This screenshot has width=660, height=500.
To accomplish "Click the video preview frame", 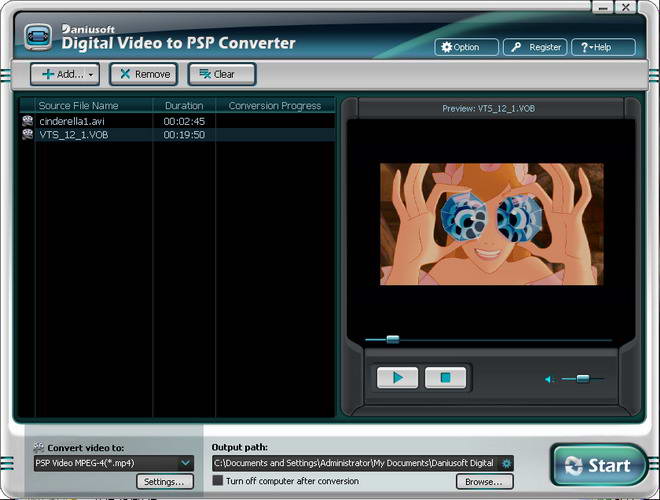I will coord(492,224).
